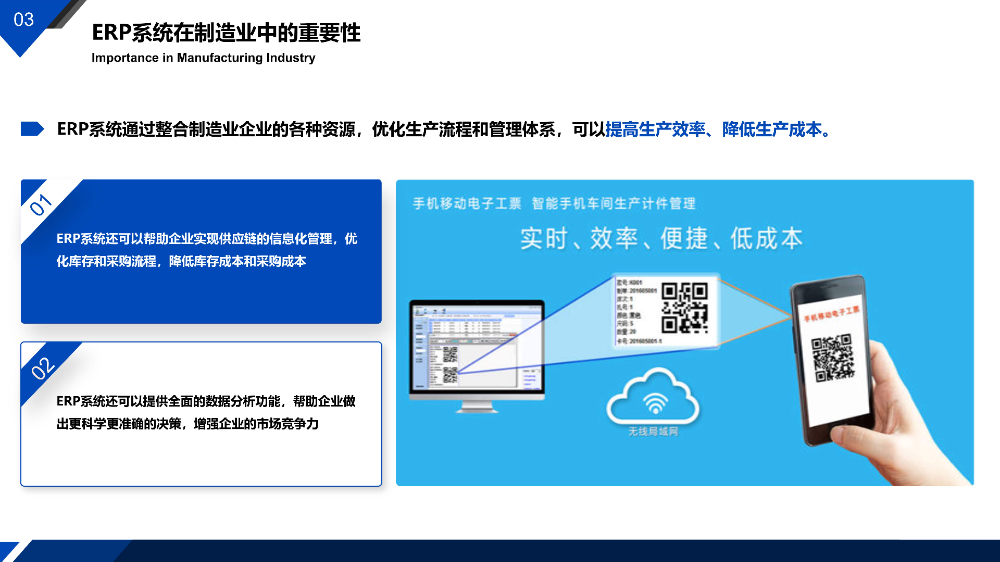Image resolution: width=1000 pixels, height=562 pixels.
Task: Click the 01 corner label
Action: tap(40, 205)
